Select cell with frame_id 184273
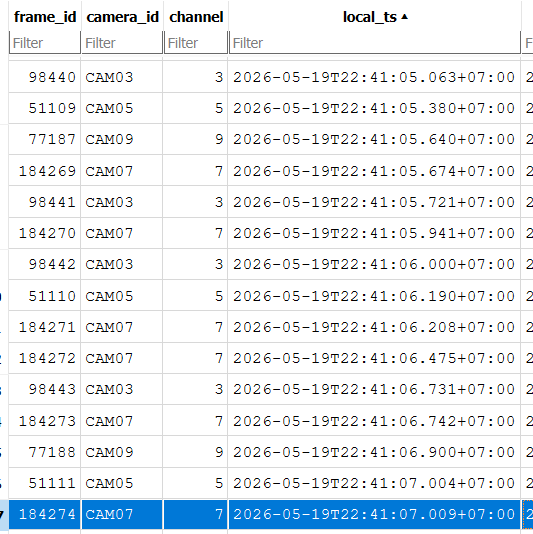 point(45,421)
